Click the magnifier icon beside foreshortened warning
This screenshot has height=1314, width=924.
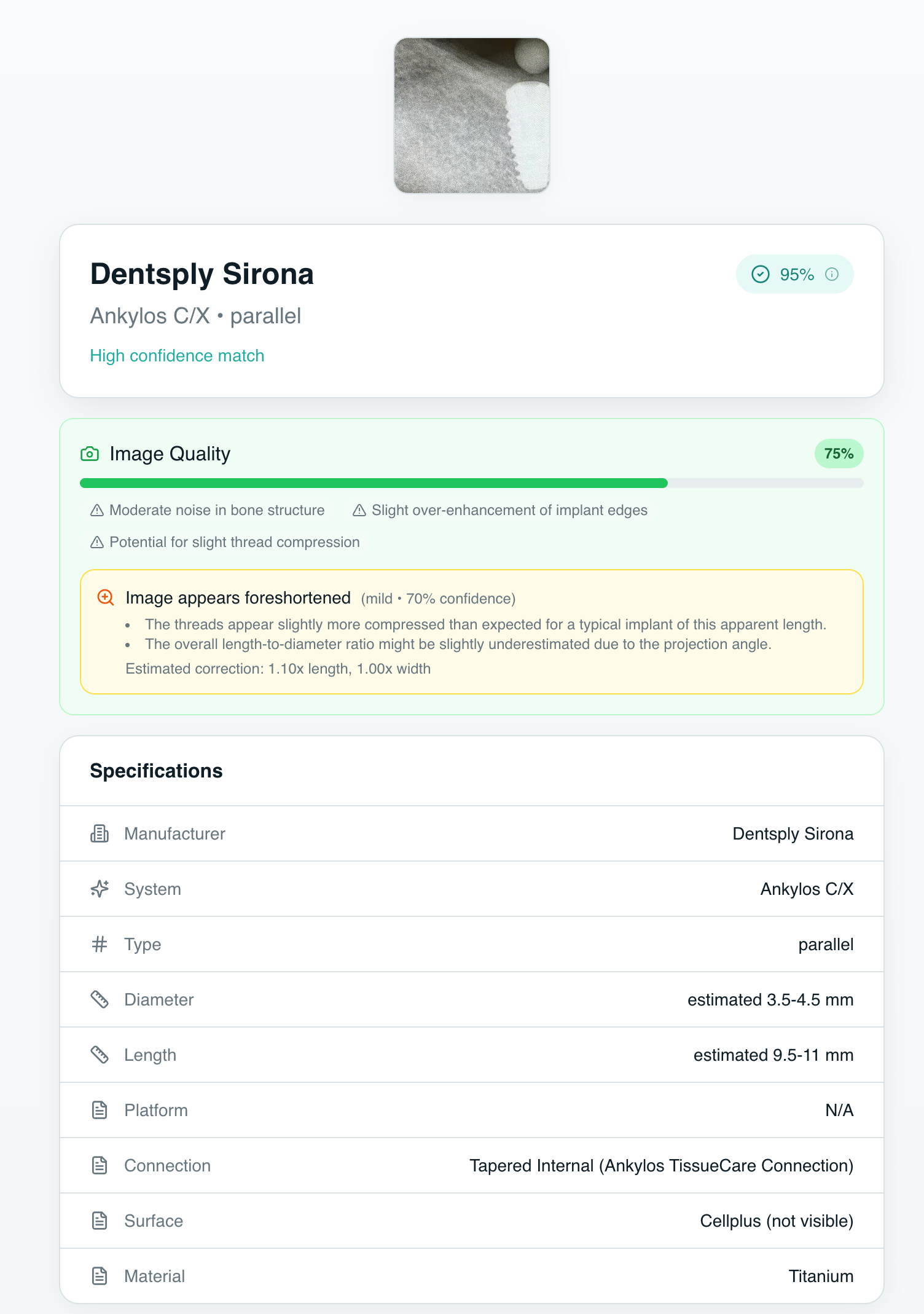[x=106, y=597]
